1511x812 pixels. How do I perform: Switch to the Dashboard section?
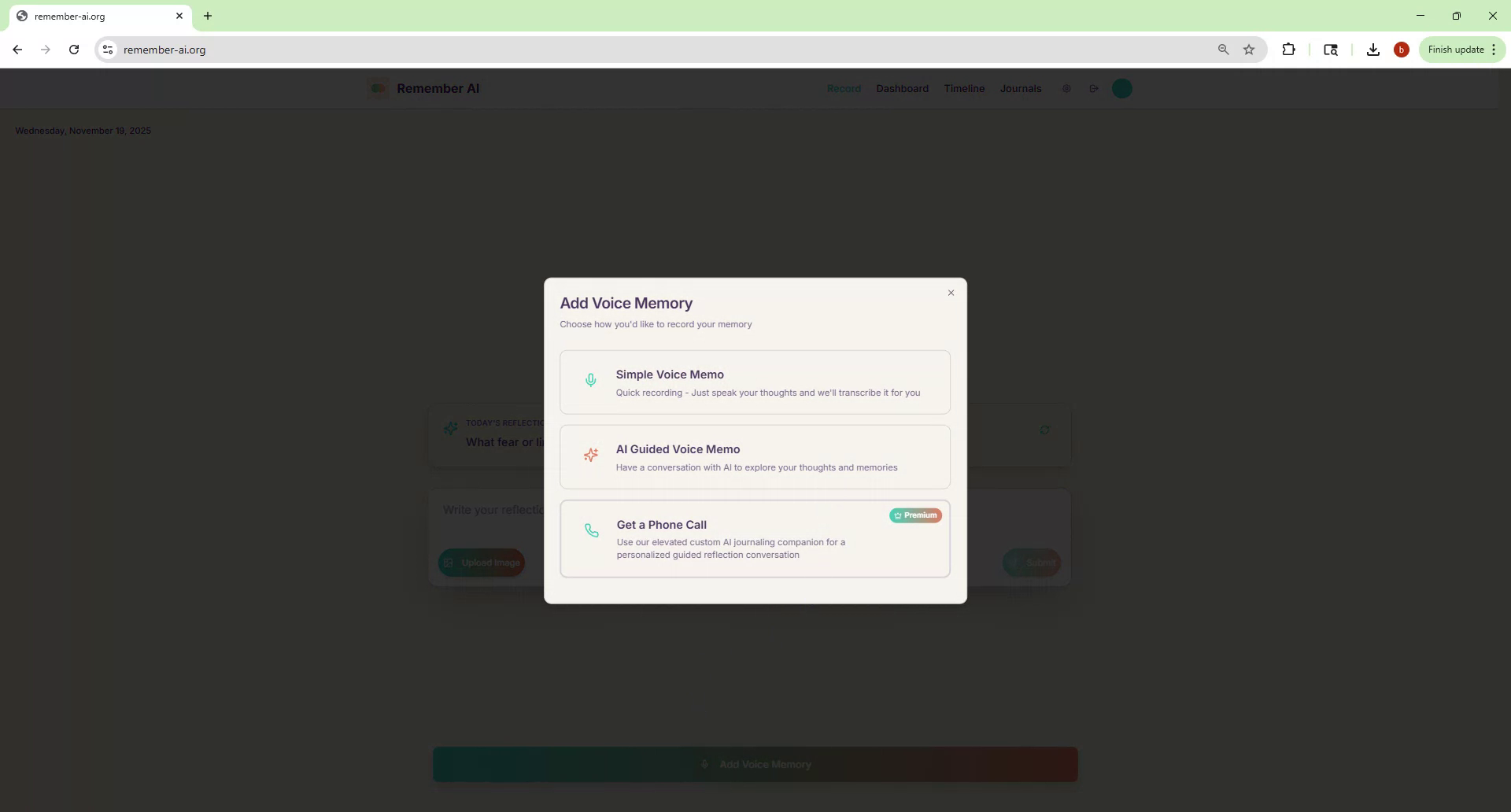(x=902, y=88)
